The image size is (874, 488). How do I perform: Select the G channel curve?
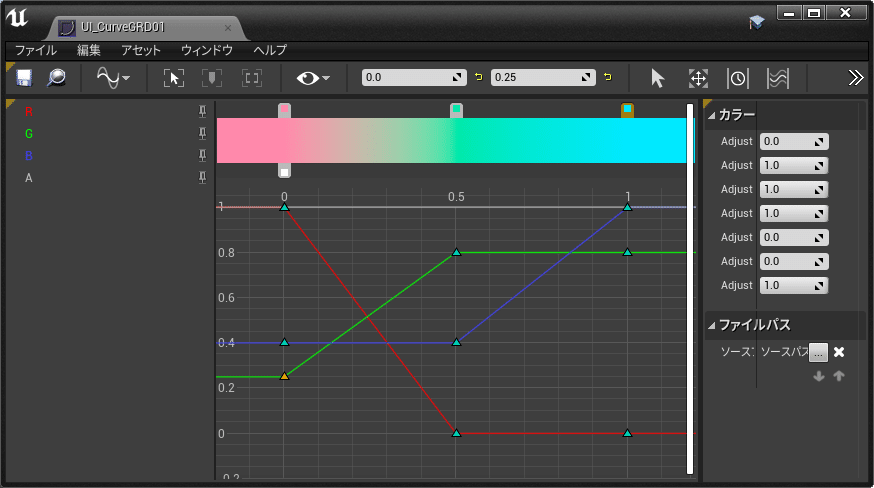pyautogui.click(x=29, y=134)
